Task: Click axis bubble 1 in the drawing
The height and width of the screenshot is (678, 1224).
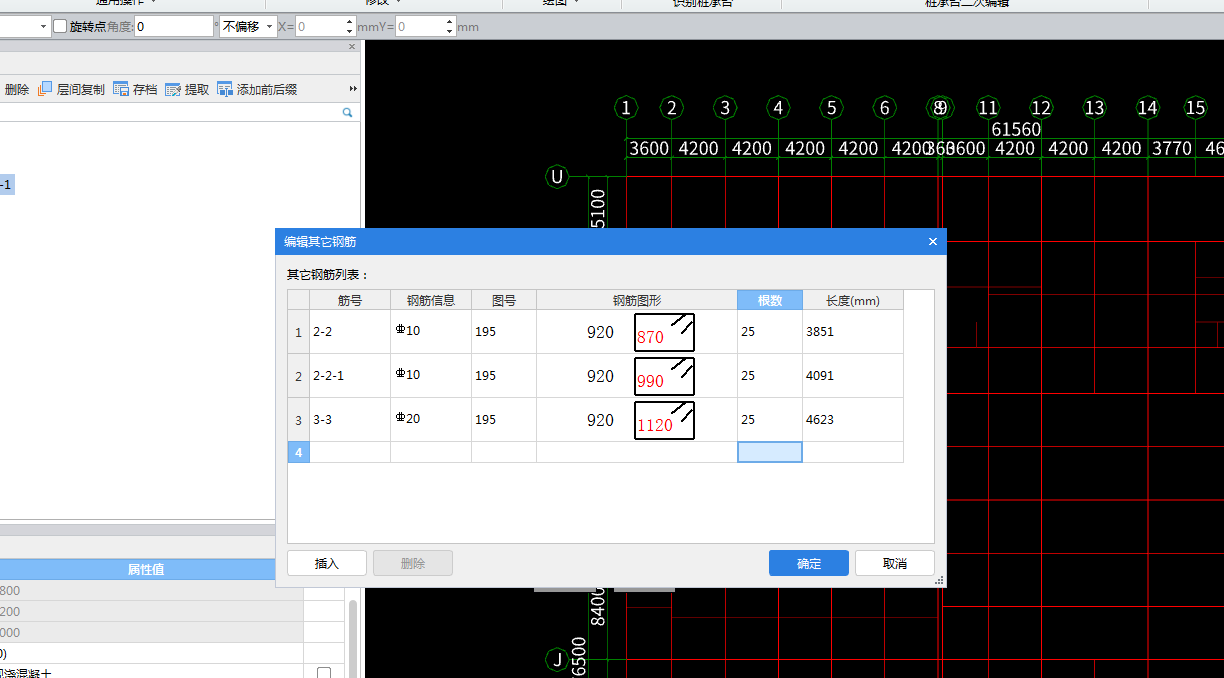Action: pyautogui.click(x=626, y=107)
